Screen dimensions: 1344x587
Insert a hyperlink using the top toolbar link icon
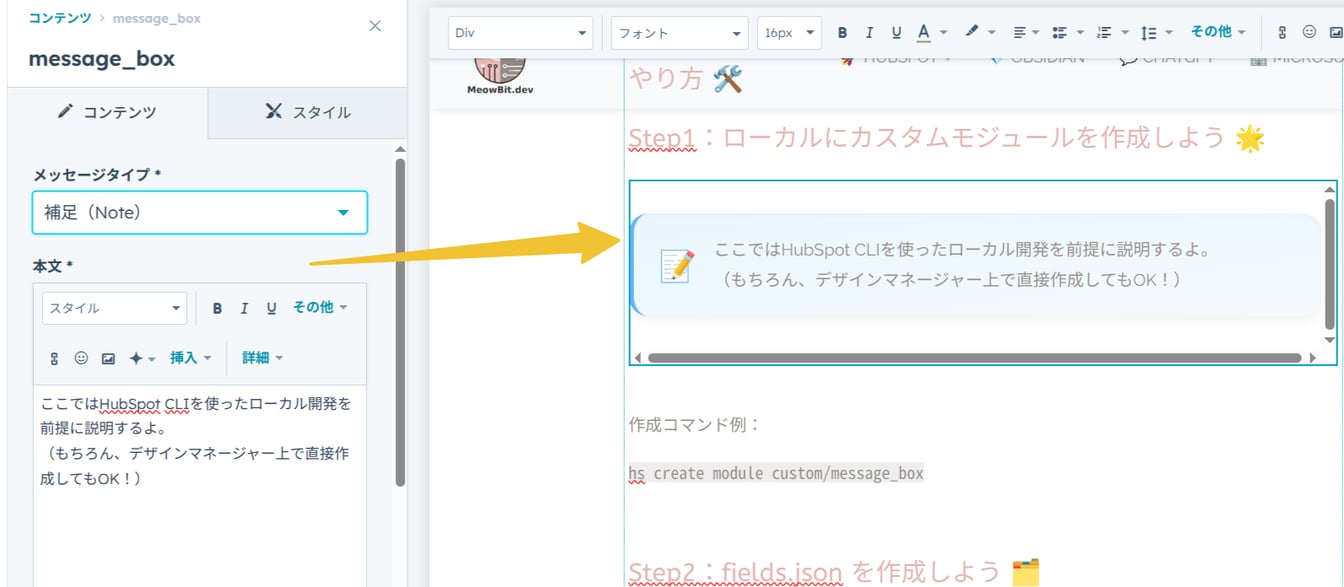[1283, 31]
